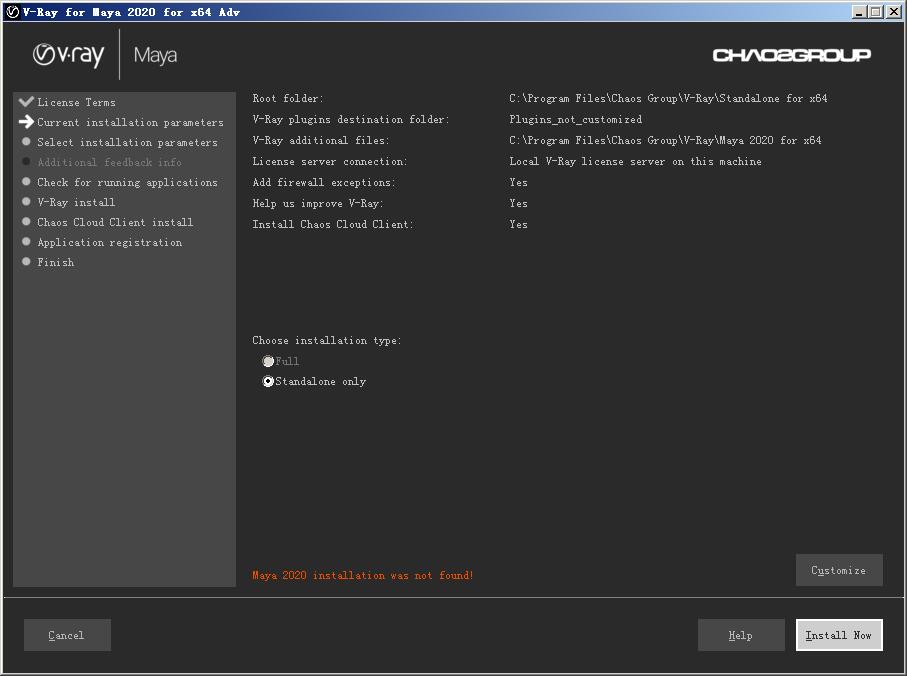The width and height of the screenshot is (907, 676).
Task: Click the Root folder label
Action: (x=288, y=98)
